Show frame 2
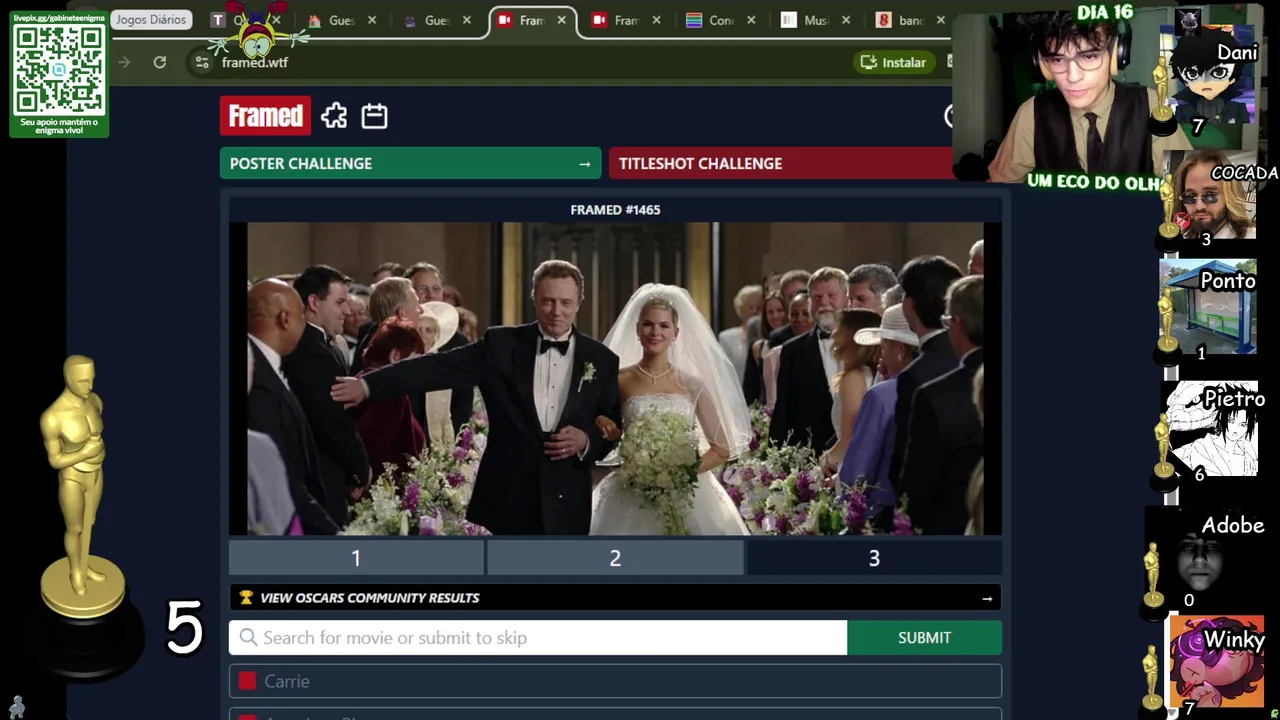 click(x=615, y=558)
